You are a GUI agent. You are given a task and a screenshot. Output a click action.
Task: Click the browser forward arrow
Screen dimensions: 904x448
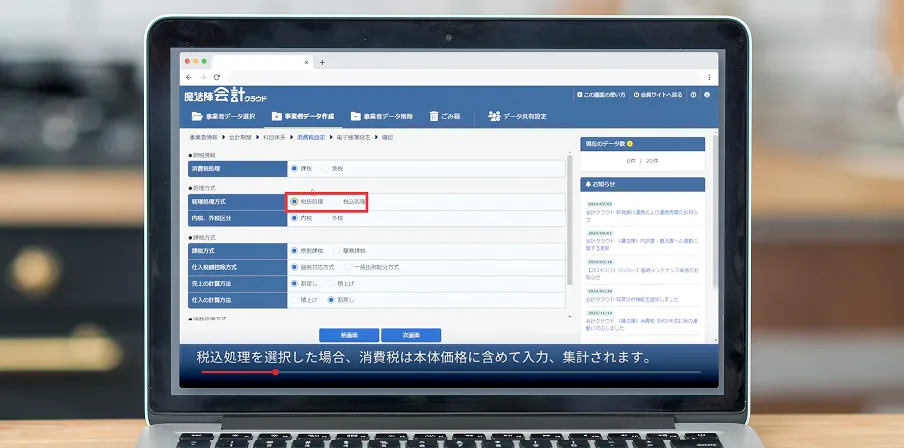pos(202,77)
